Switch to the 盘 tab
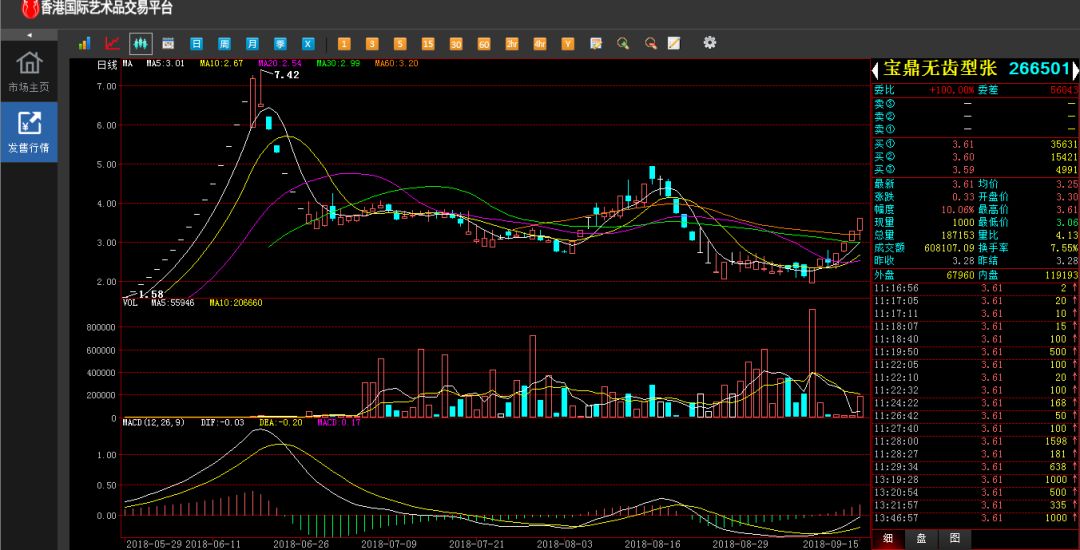This screenshot has height=550, width=1080. point(922,538)
